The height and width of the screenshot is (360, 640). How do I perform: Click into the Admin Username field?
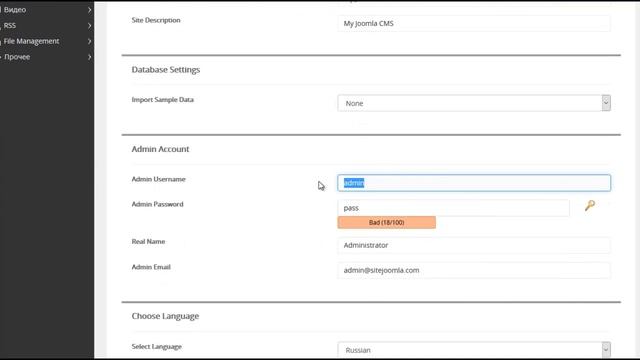tap(474, 183)
